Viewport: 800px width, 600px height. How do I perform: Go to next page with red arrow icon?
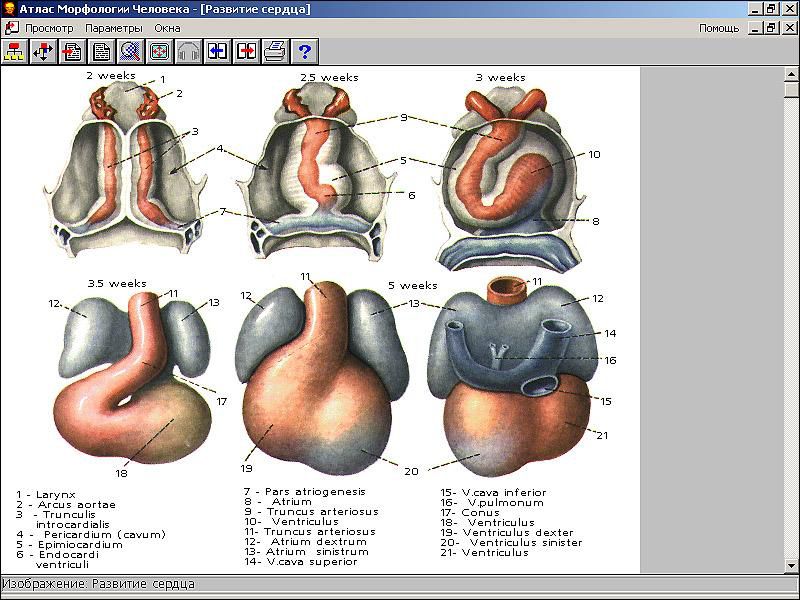[x=246, y=51]
